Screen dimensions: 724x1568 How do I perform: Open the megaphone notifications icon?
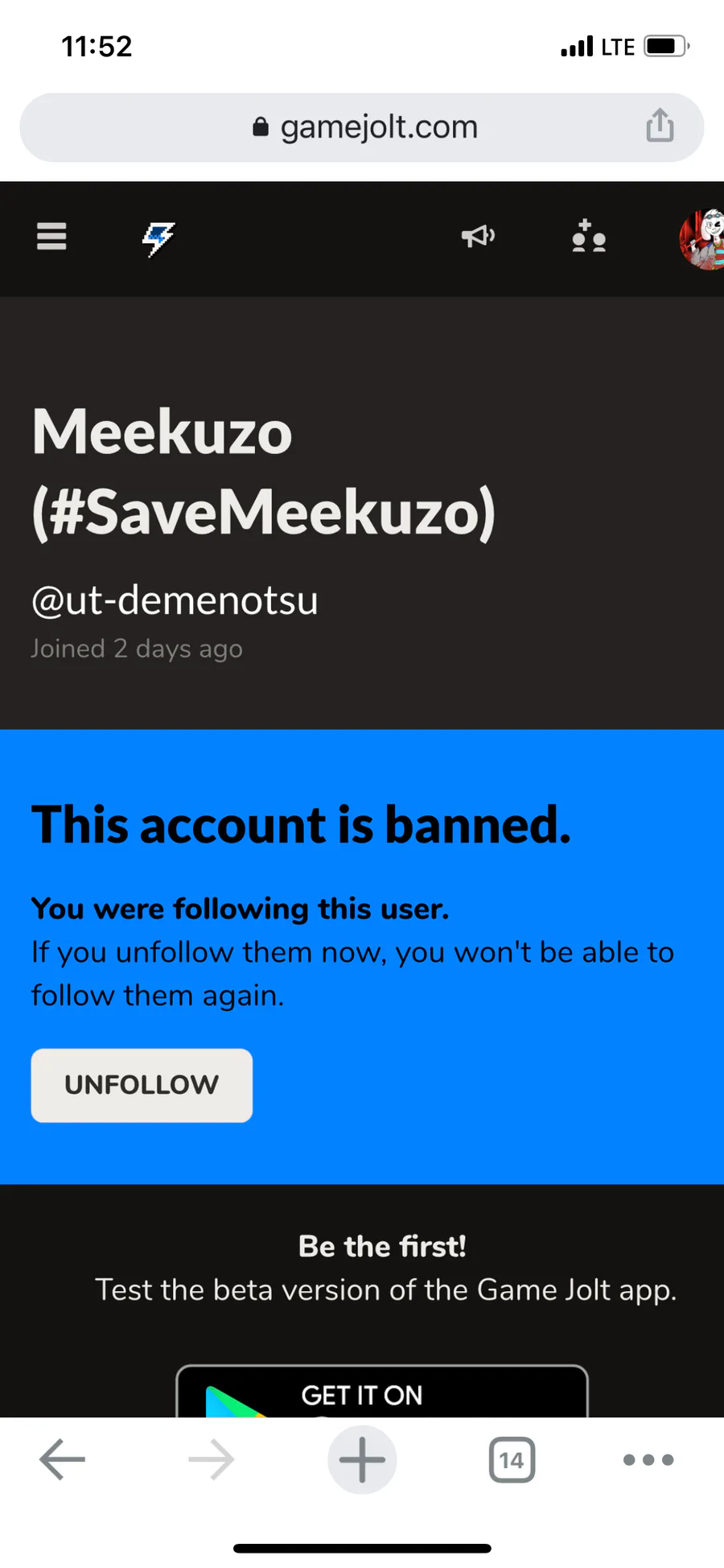478,237
